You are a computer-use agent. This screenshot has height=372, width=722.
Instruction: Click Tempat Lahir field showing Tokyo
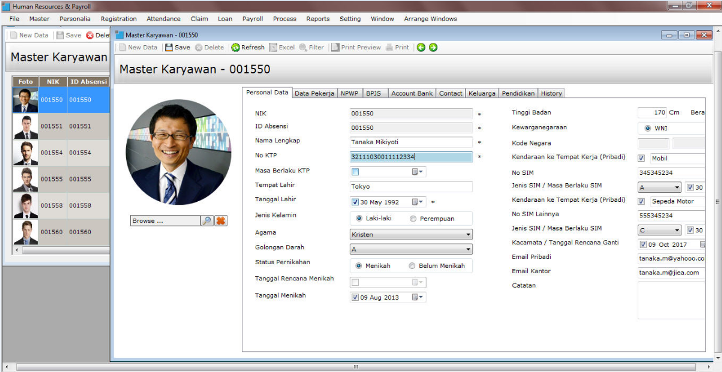[411, 186]
